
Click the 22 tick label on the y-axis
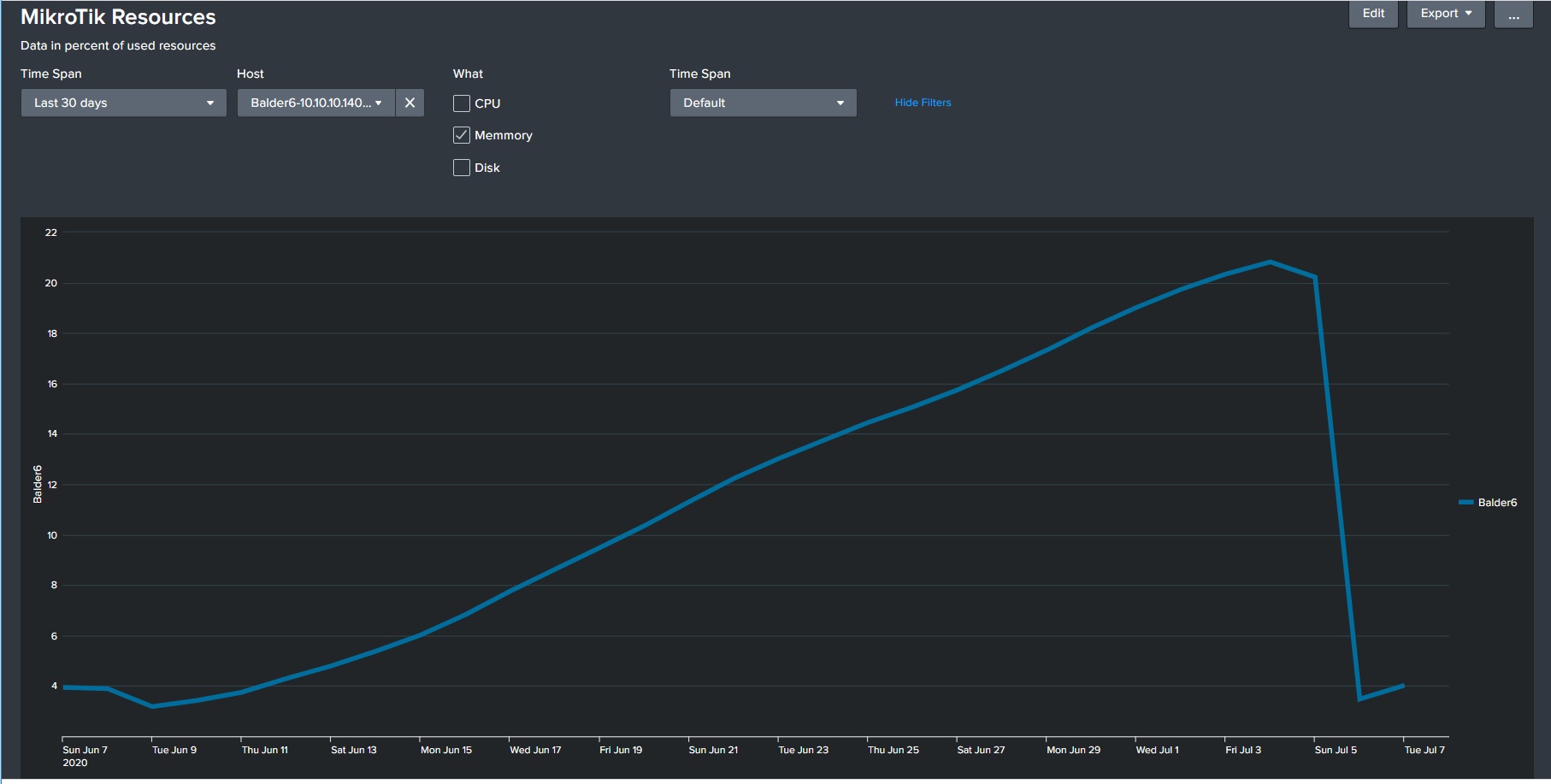pos(51,233)
